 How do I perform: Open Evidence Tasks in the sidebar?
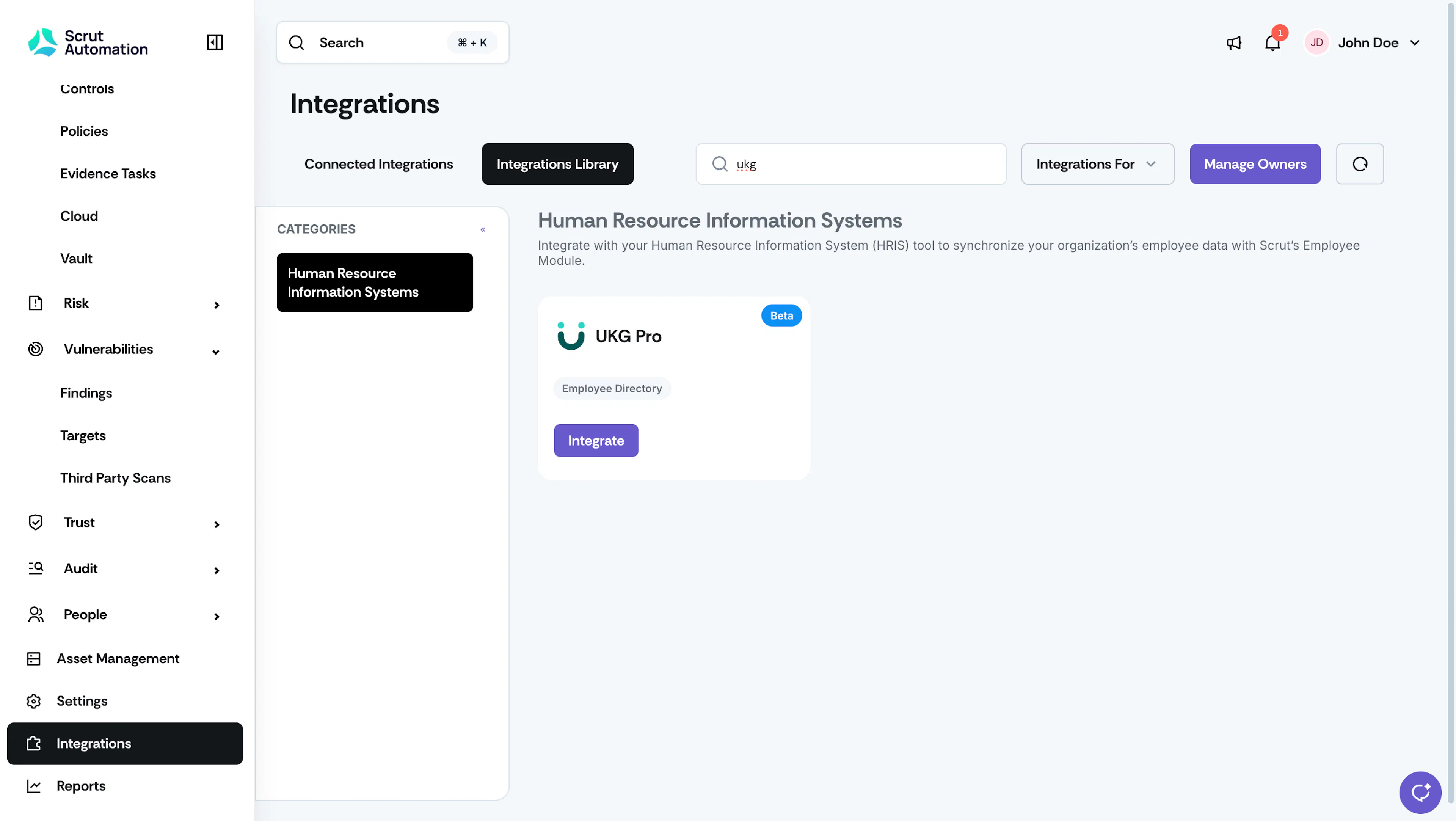point(108,174)
